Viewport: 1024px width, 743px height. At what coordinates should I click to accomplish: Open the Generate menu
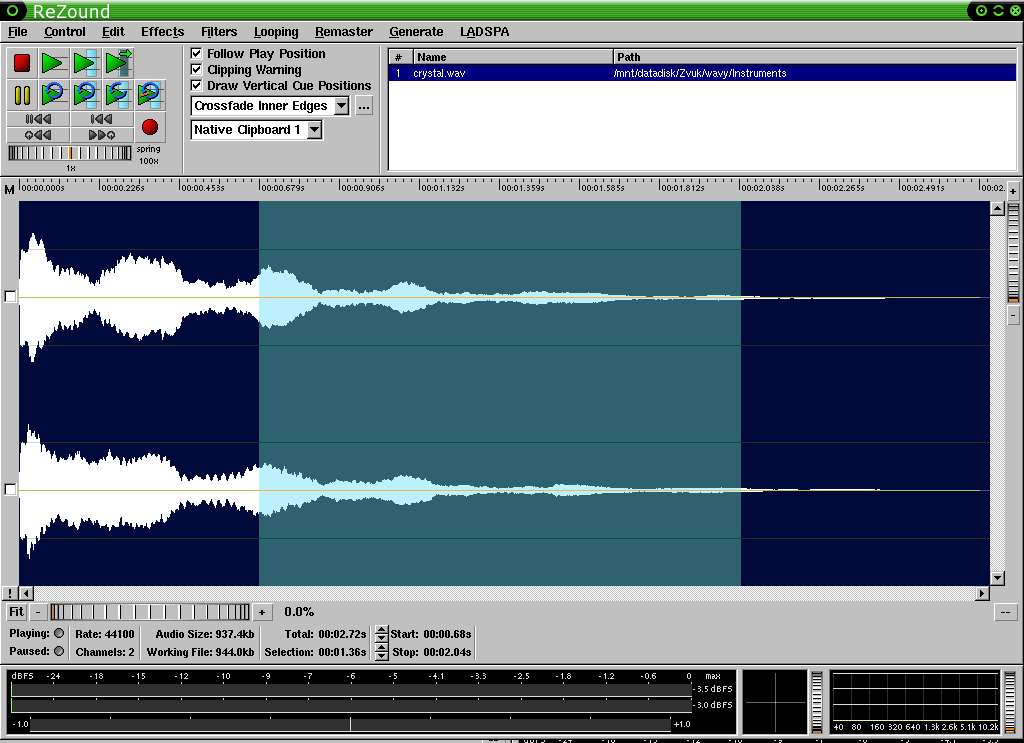416,31
